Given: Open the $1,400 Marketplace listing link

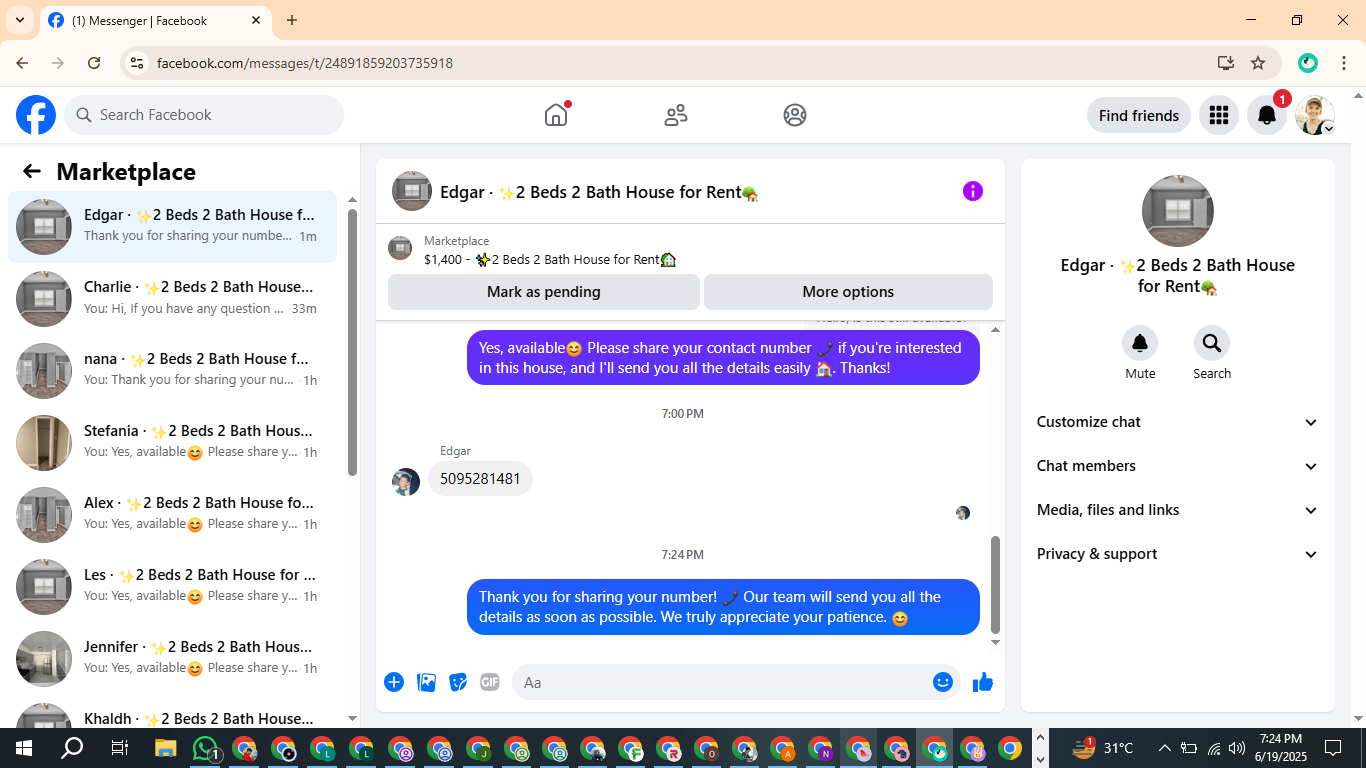Looking at the screenshot, I should (550, 259).
